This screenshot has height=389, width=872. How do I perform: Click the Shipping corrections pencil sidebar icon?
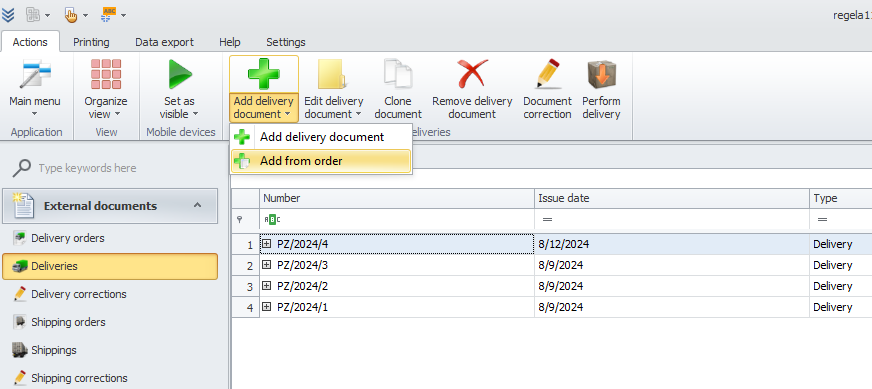pos(20,377)
